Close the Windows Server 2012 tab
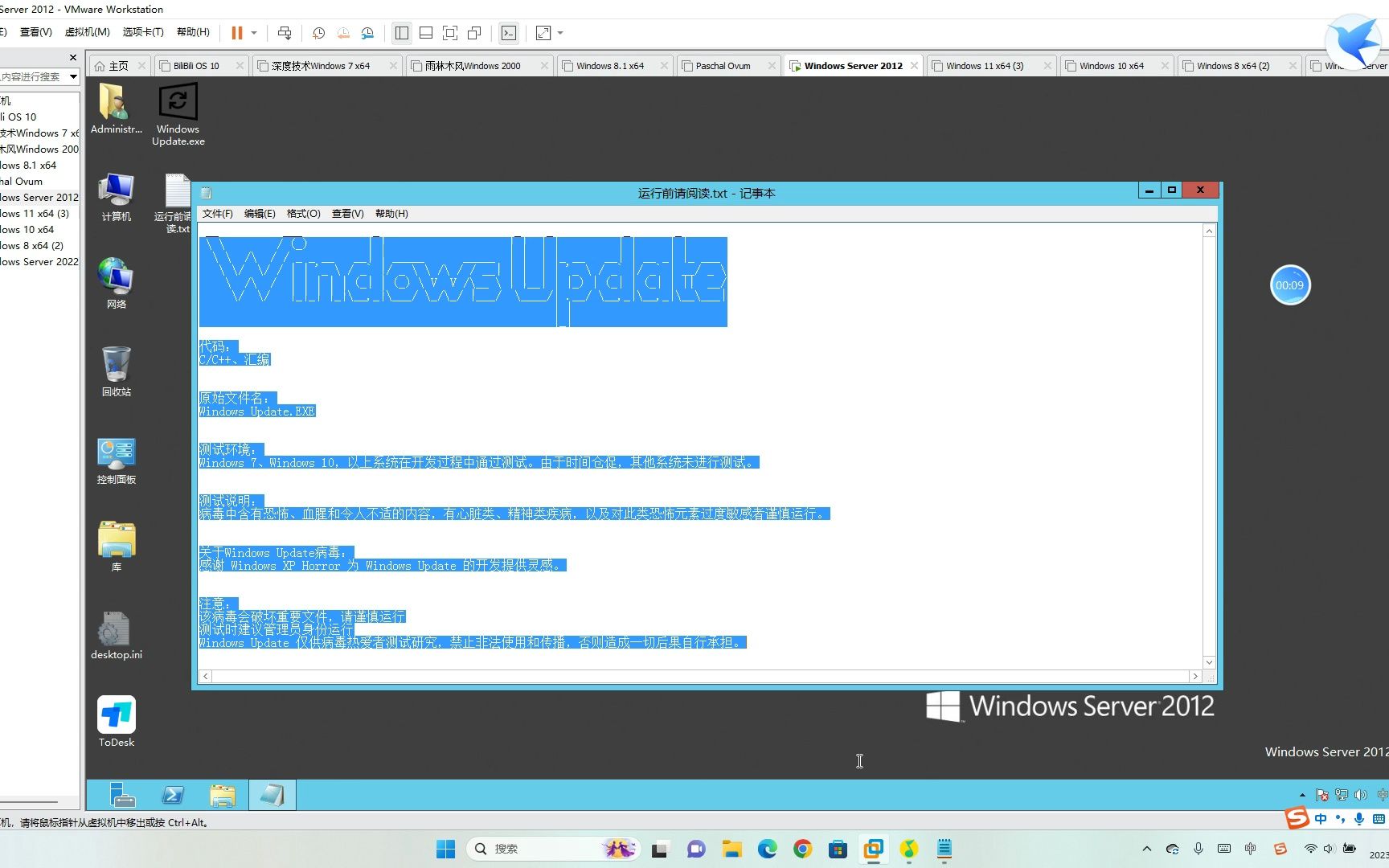 [x=914, y=66]
